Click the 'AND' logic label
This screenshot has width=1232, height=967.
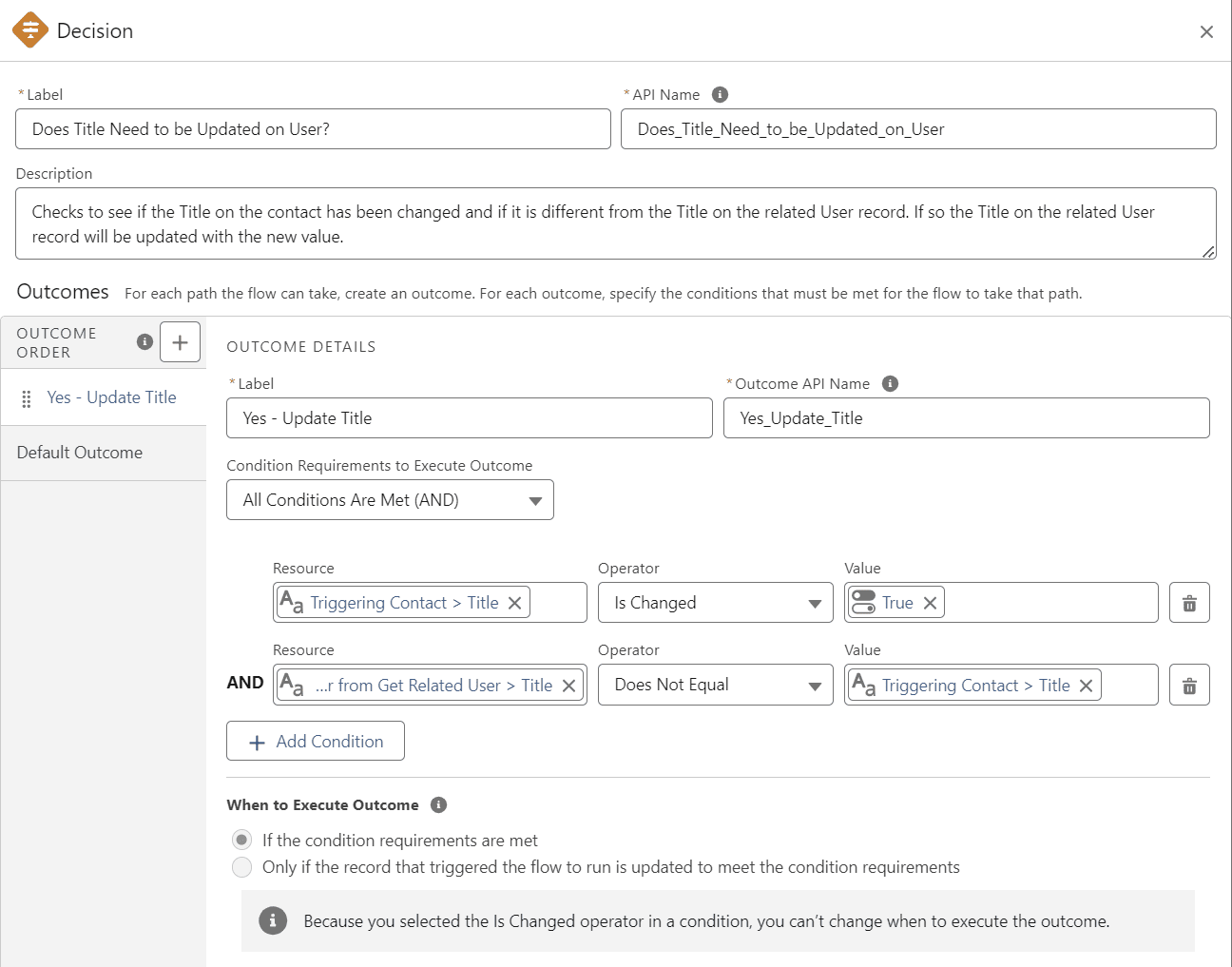point(245,683)
